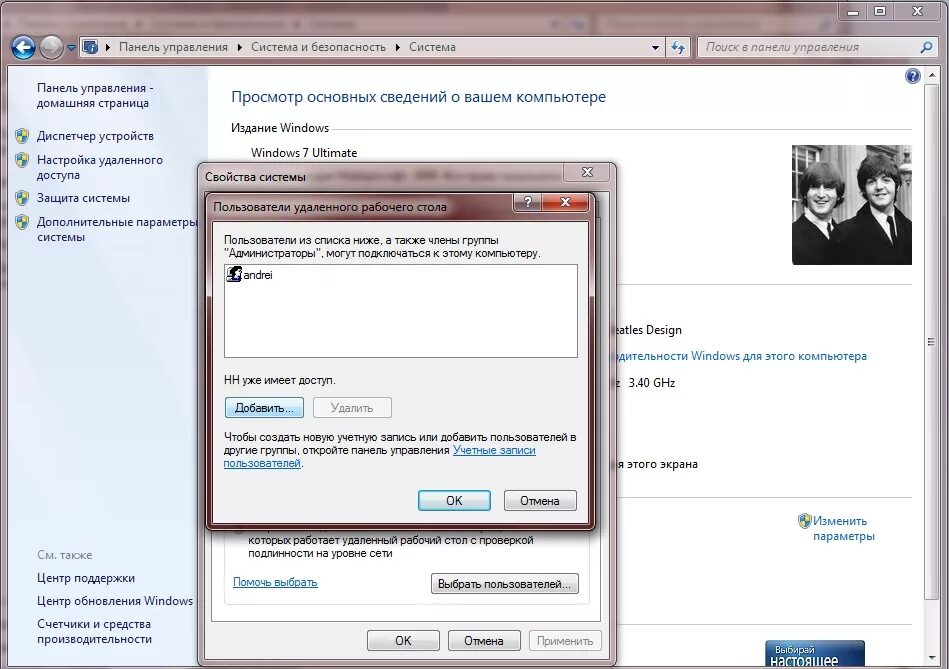Viewport: 949px width, 669px height.
Task: Click the disabled Удалить button
Action: click(x=352, y=407)
